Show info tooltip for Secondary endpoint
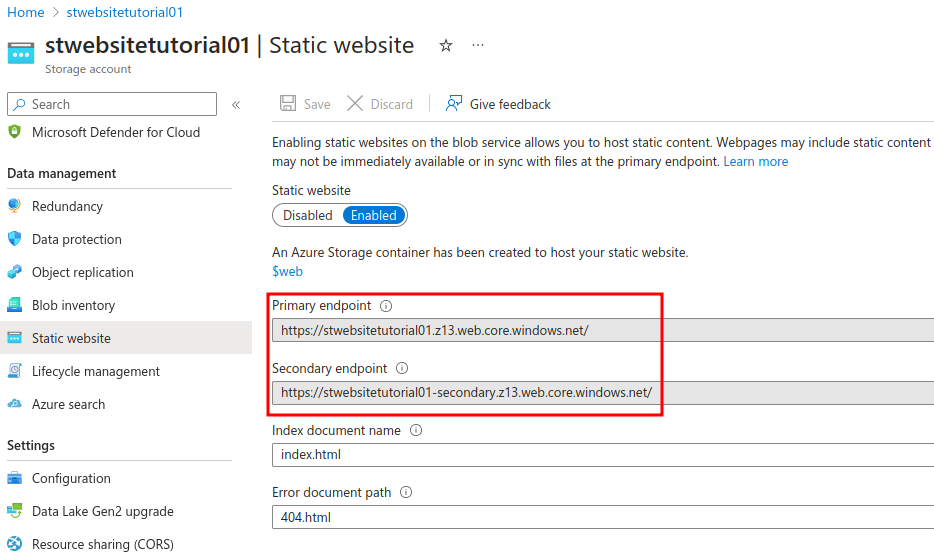The width and height of the screenshot is (934, 555). pos(402,368)
